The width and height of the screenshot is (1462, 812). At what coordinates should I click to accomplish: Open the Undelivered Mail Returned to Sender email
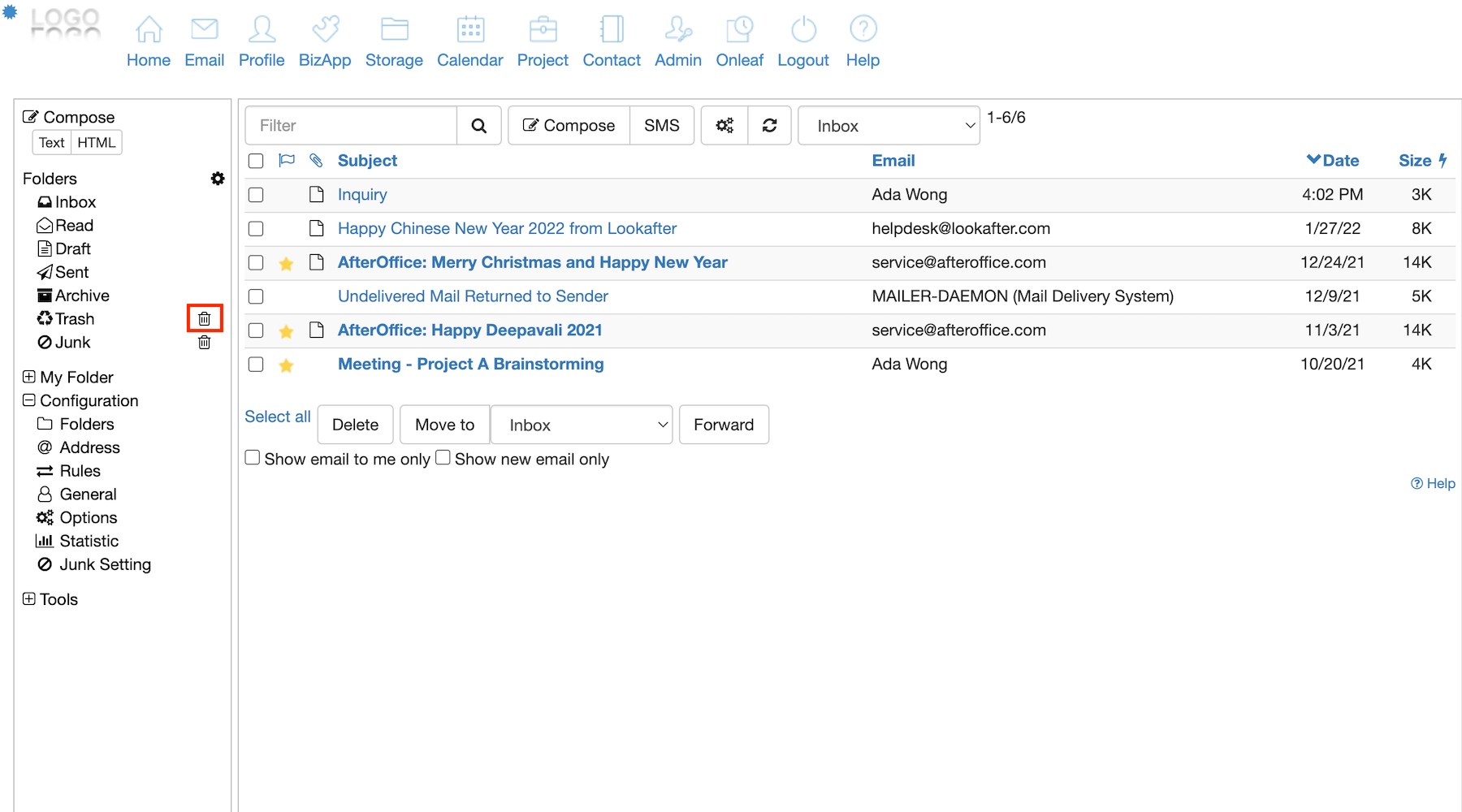tap(473, 296)
